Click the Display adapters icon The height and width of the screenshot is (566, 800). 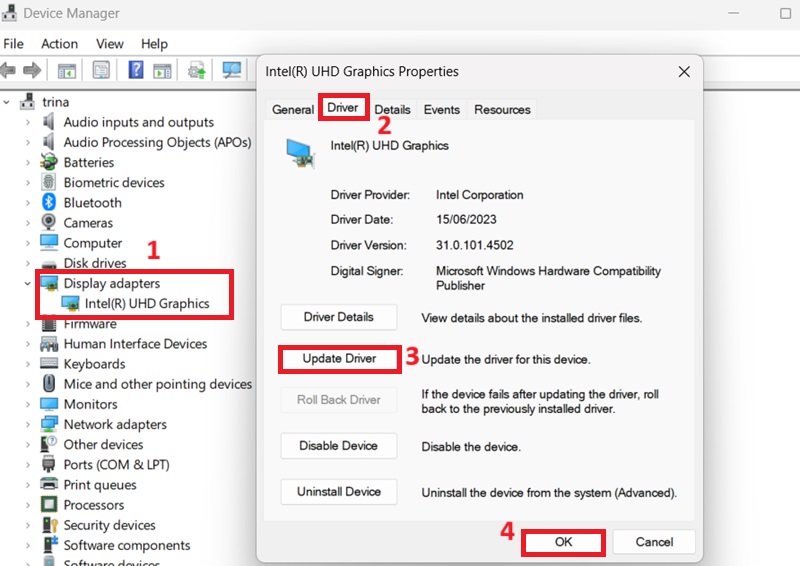click(49, 283)
